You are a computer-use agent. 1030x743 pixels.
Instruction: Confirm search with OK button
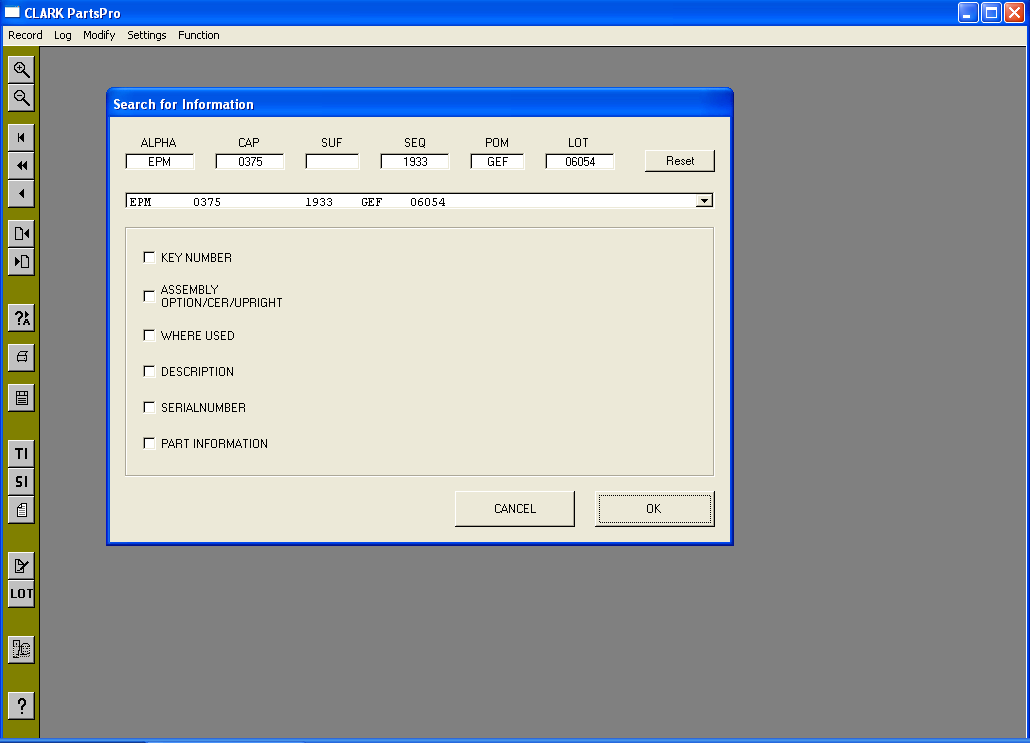tap(654, 508)
